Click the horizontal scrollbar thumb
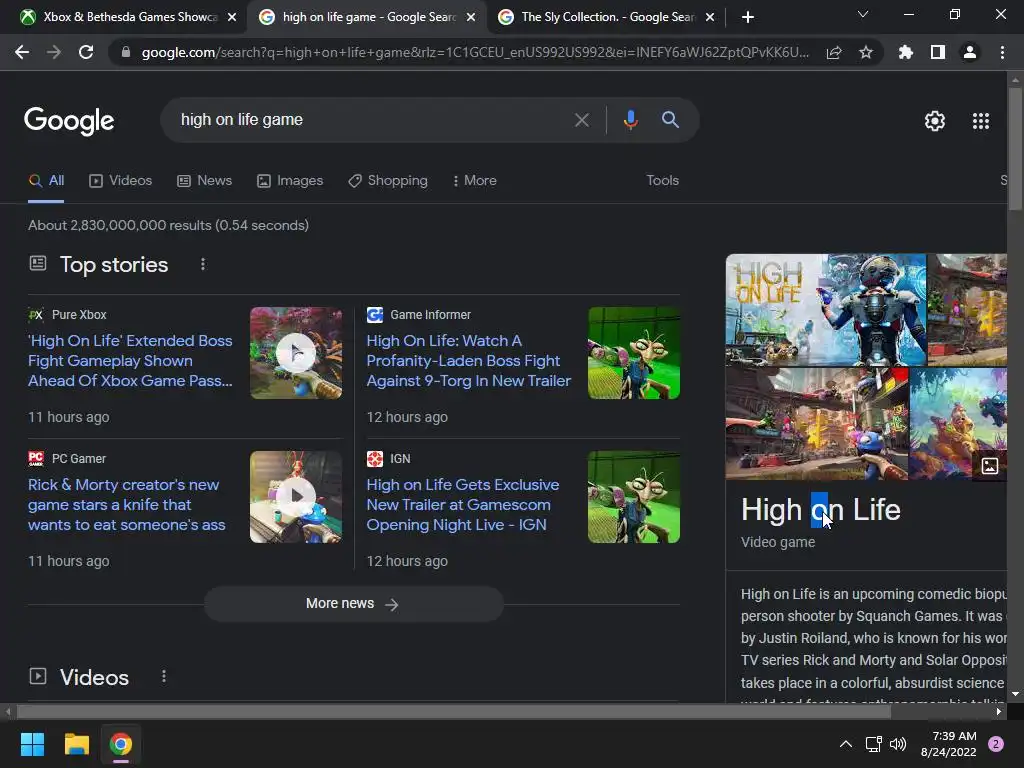1024x768 pixels. click(x=453, y=711)
